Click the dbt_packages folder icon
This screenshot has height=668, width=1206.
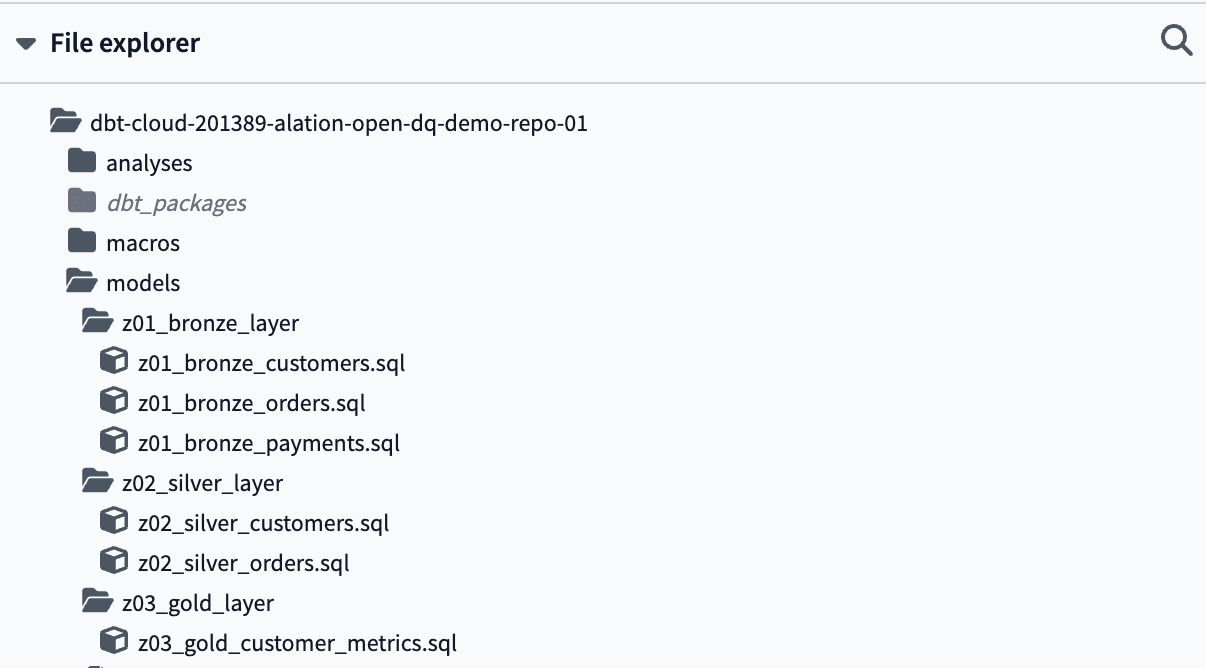pos(82,202)
